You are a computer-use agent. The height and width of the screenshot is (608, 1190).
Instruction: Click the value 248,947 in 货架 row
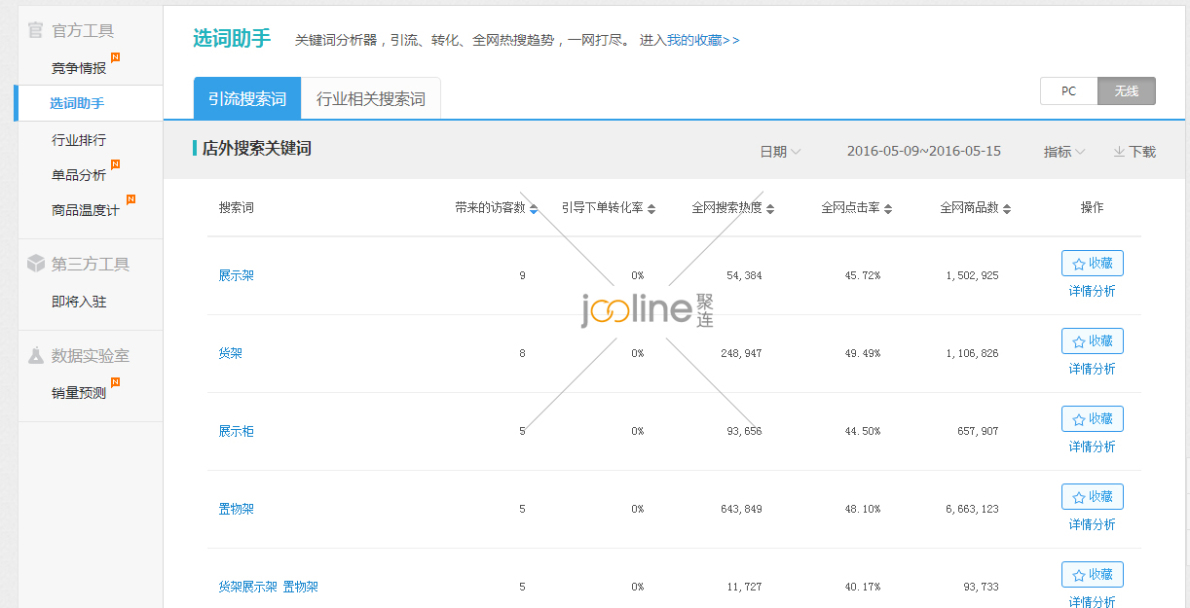tap(741, 353)
